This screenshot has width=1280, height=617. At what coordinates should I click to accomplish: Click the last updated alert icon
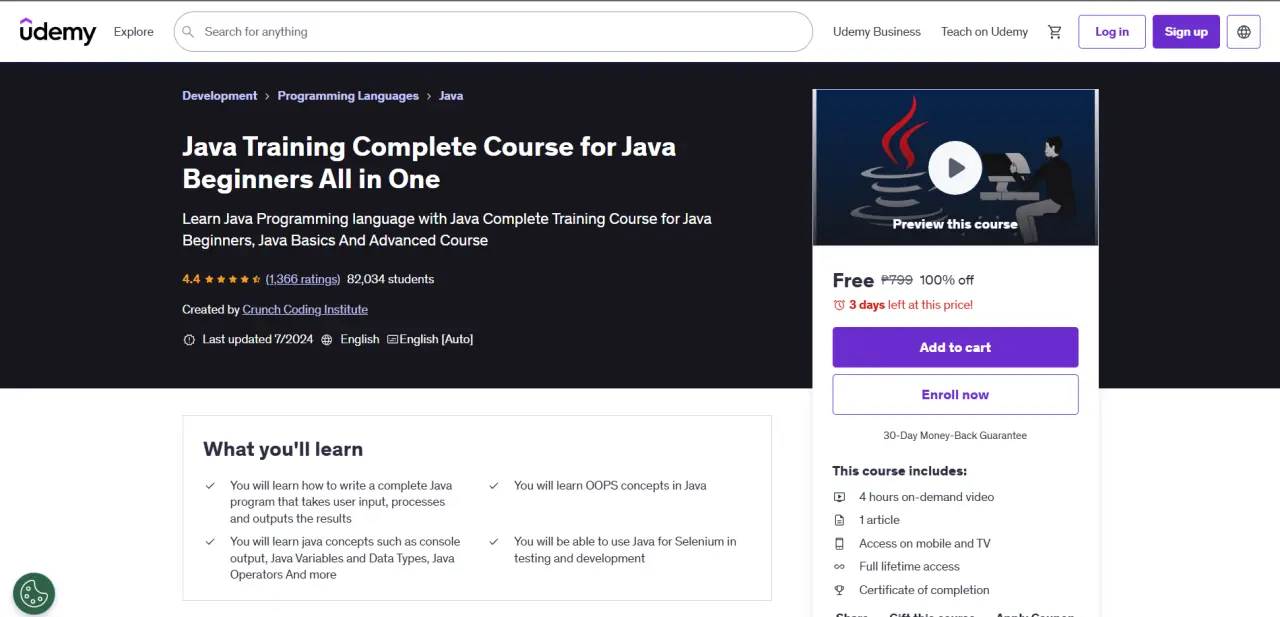(x=189, y=340)
